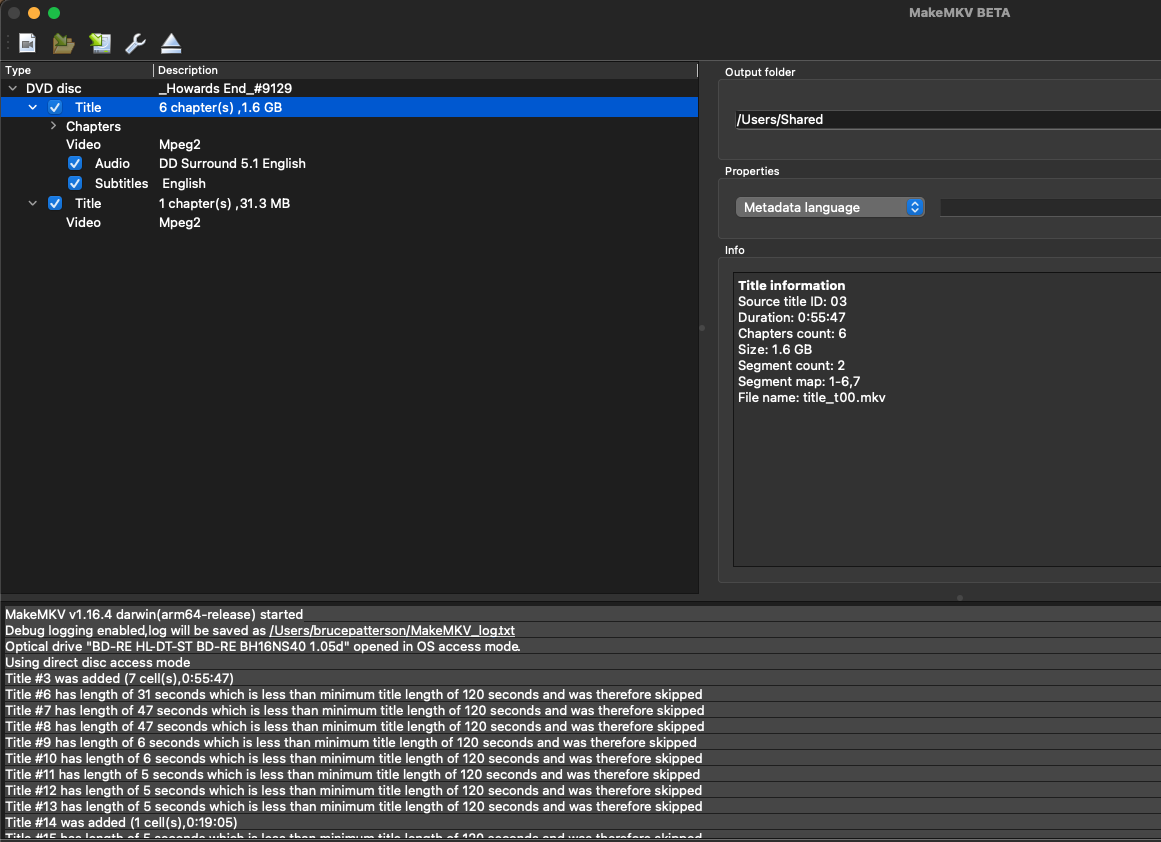Click the Output folder path field

pos(948,119)
